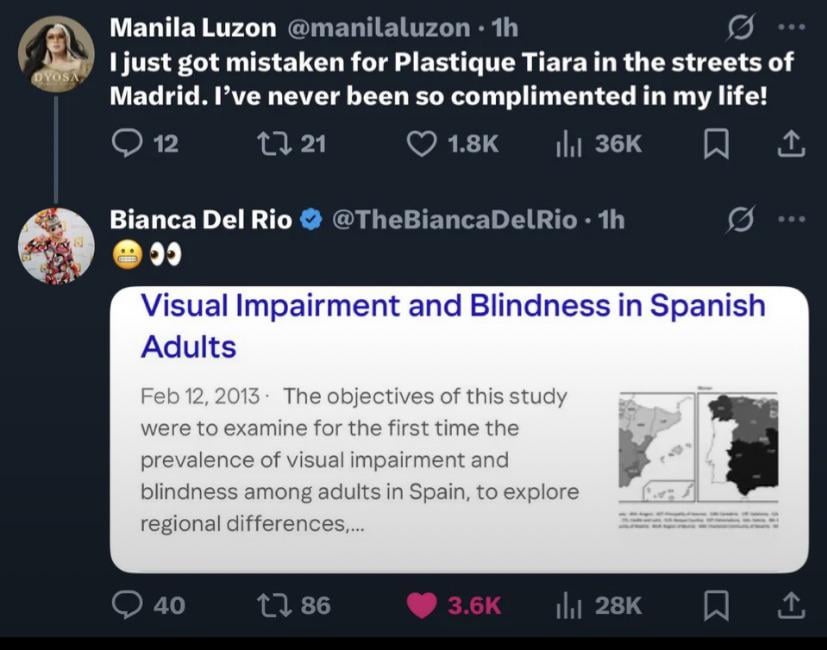Unlike Bianca Del Rio's tweet

(424, 605)
